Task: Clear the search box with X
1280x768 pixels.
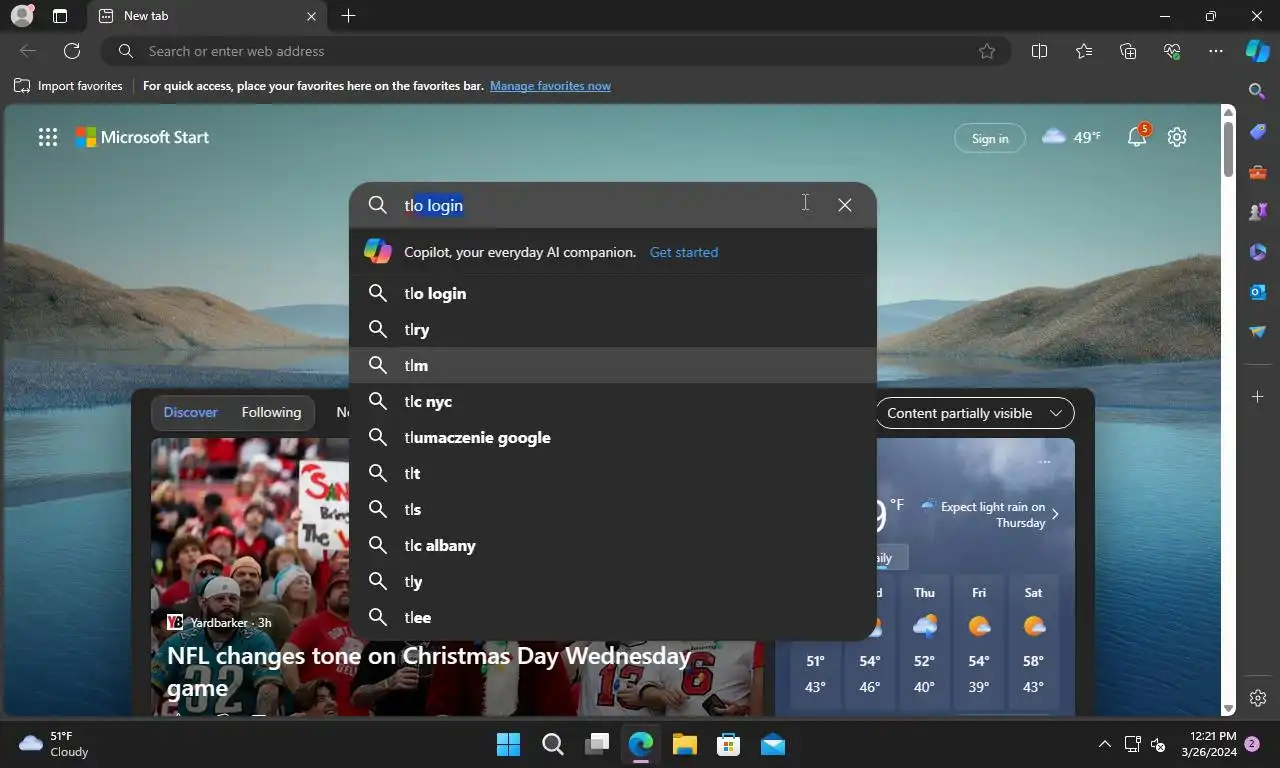Action: point(845,205)
